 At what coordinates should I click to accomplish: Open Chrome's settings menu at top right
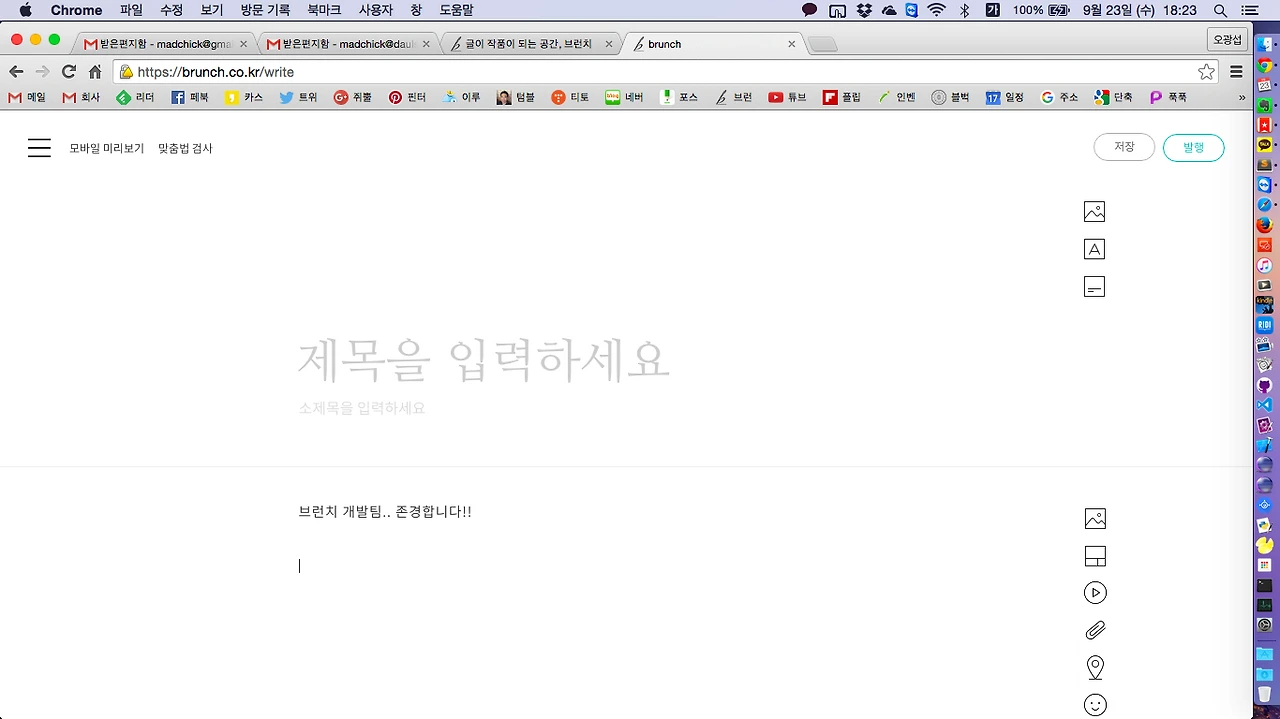[1236, 71]
